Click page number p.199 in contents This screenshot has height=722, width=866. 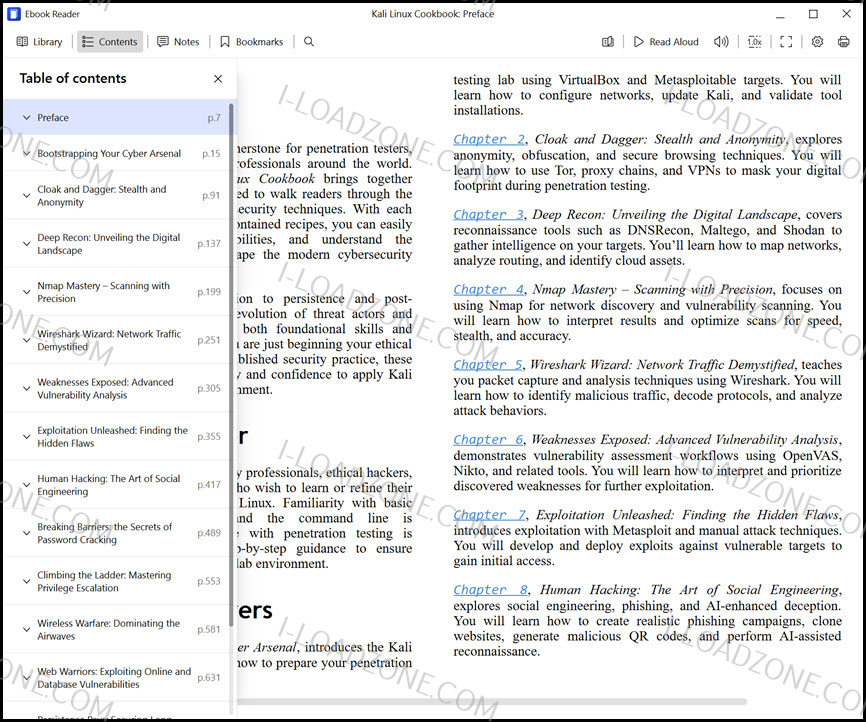click(x=209, y=292)
